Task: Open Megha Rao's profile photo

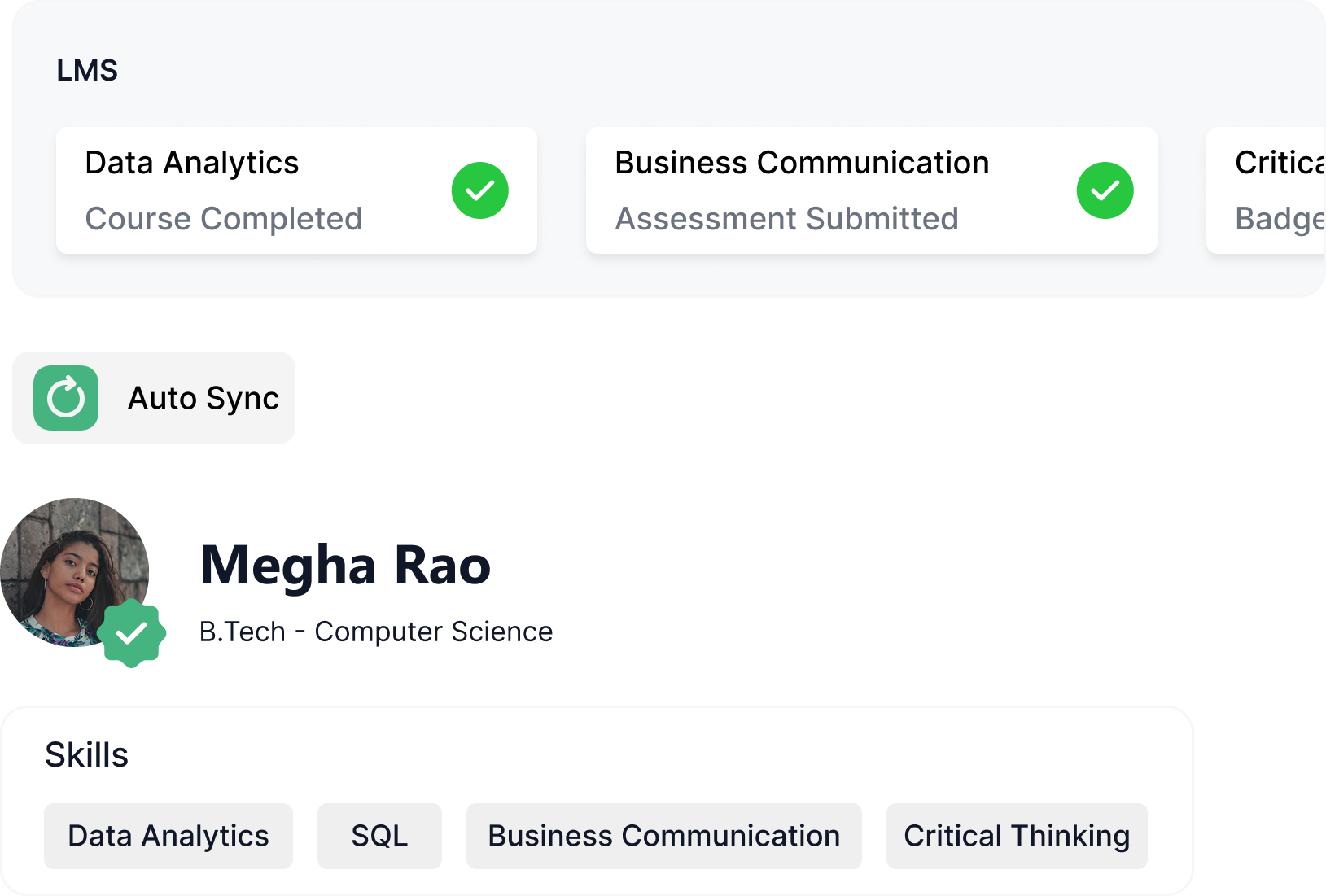Action: click(74, 572)
